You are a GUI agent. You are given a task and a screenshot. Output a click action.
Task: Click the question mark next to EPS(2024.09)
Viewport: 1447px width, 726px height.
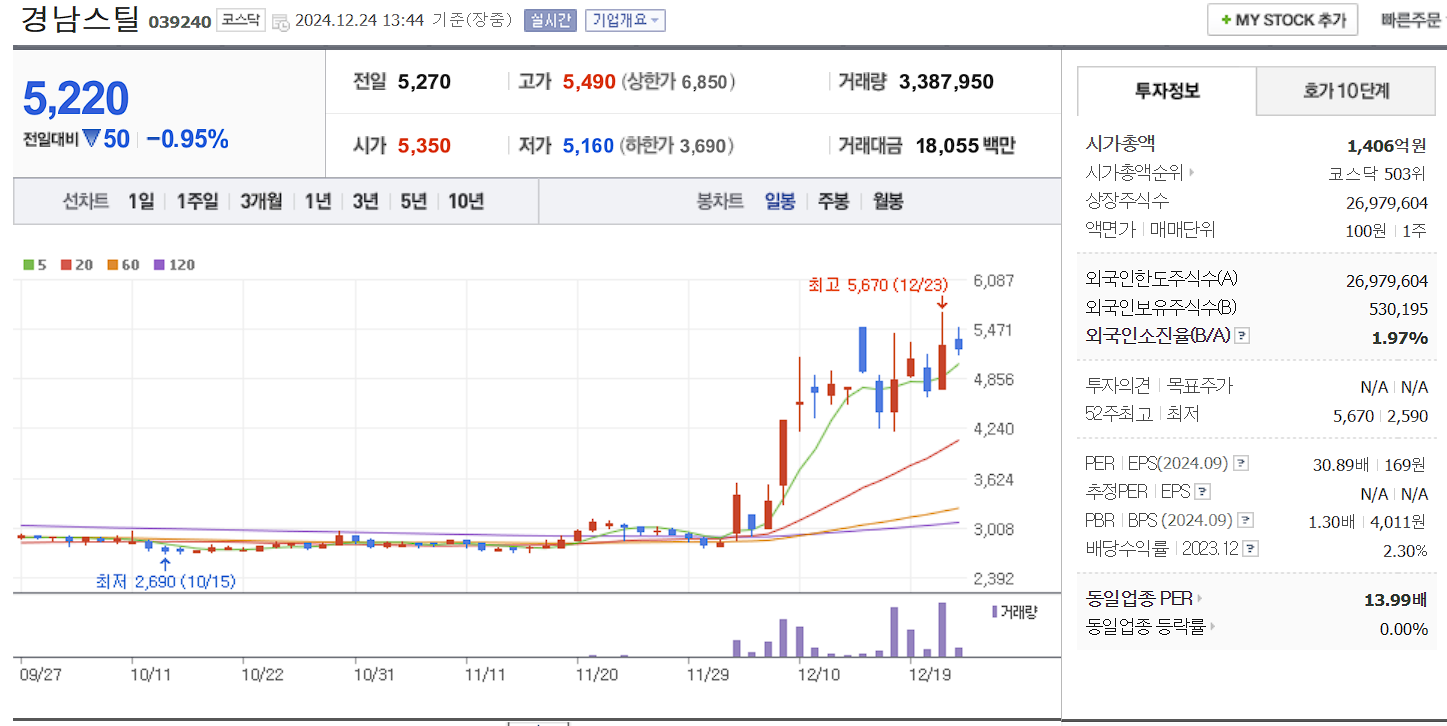coord(1240,465)
